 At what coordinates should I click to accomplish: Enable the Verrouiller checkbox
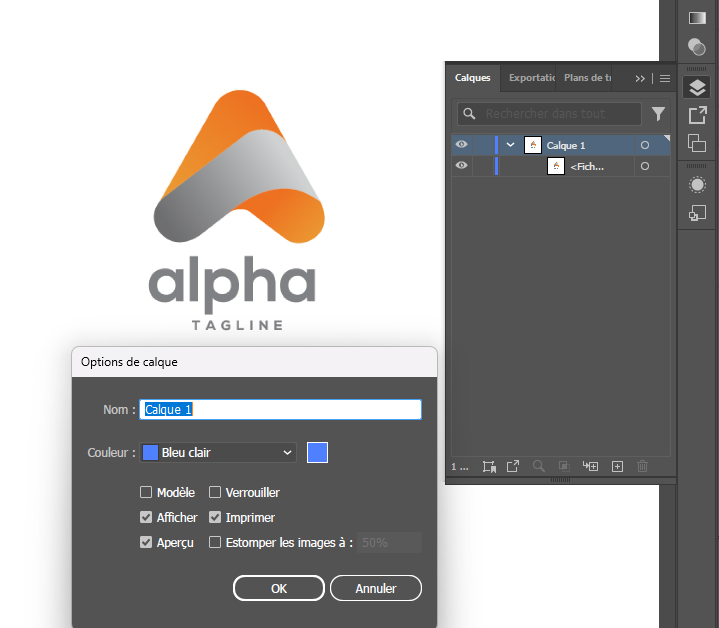tap(215, 492)
